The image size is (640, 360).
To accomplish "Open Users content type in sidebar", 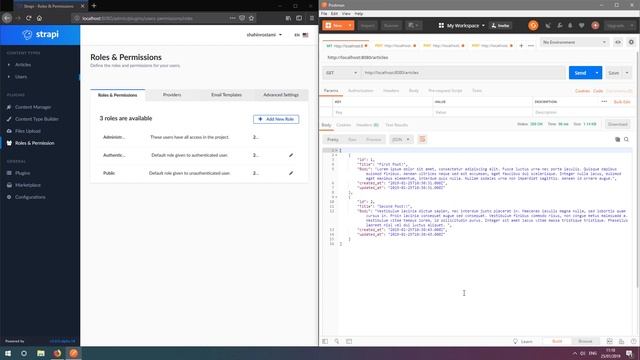I will [20, 77].
